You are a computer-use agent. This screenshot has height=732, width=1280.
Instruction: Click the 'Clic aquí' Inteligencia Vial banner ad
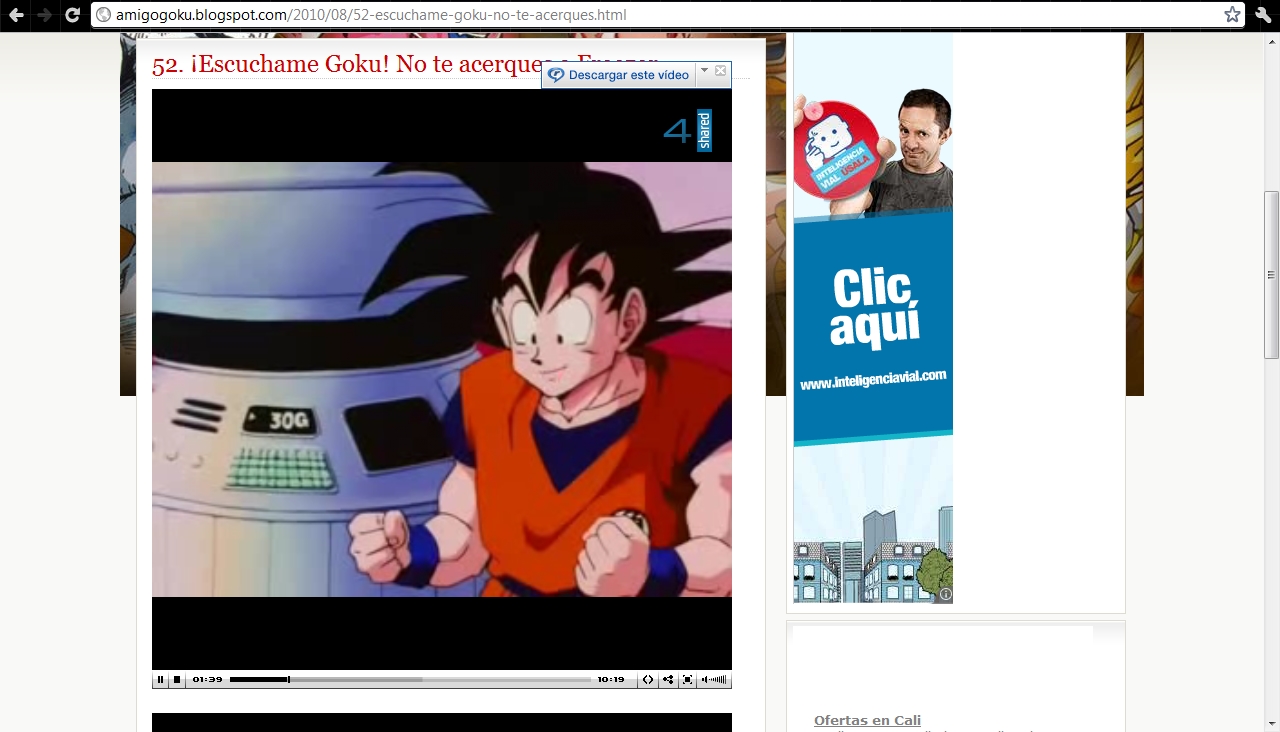[873, 318]
